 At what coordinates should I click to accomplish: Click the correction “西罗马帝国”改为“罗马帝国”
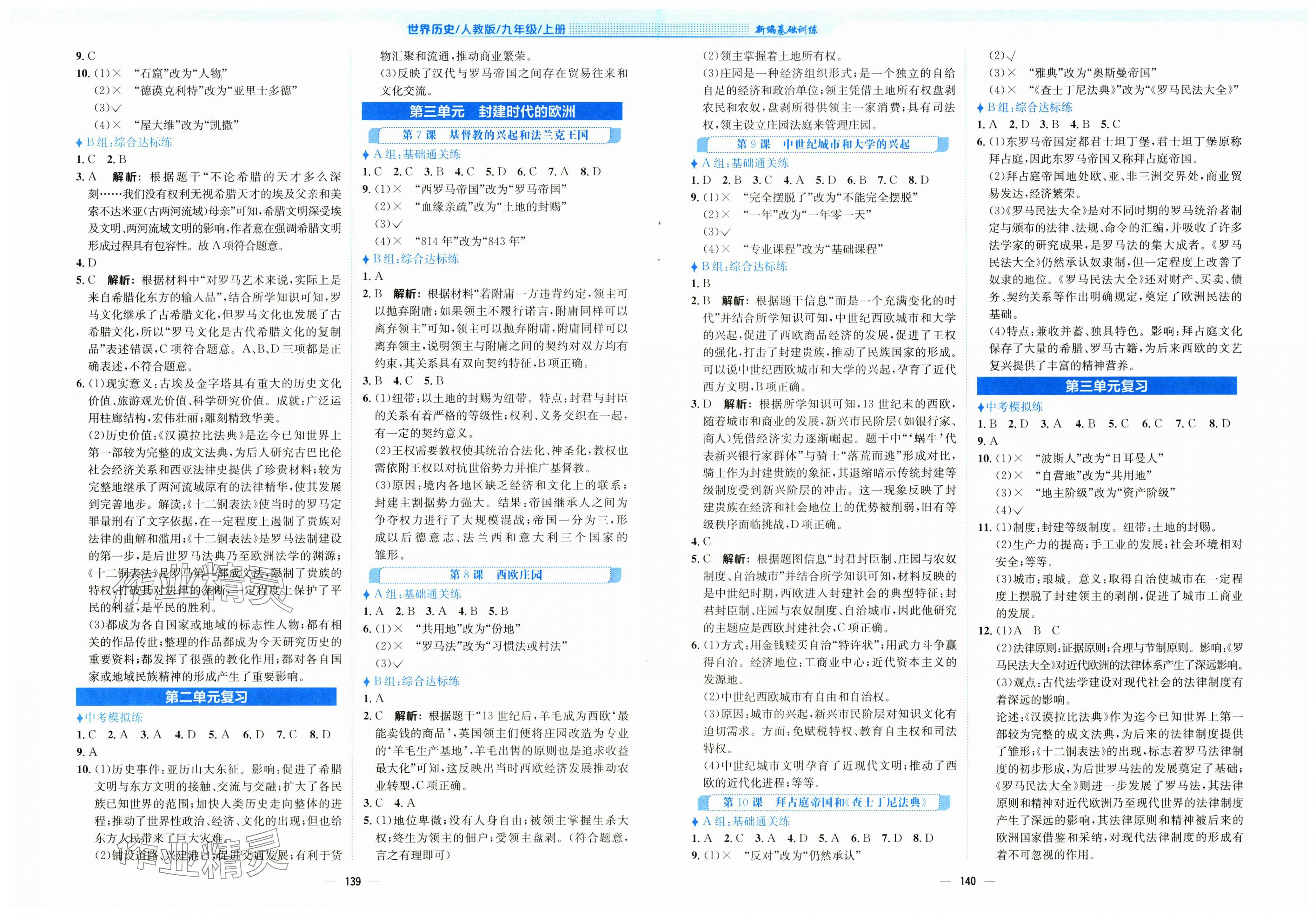(x=491, y=189)
